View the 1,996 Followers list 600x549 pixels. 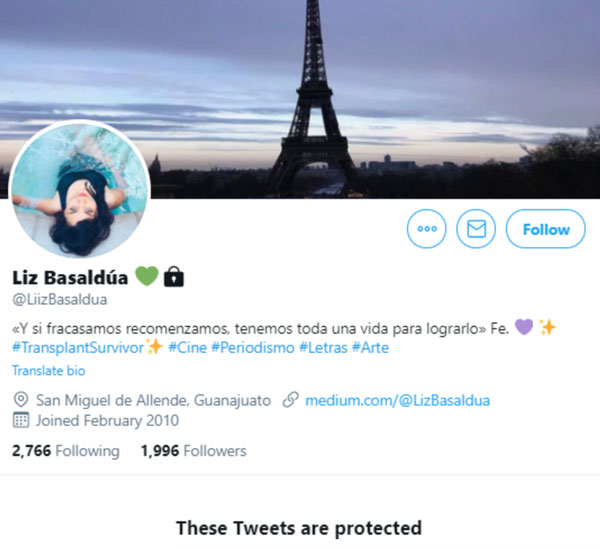[194, 451]
